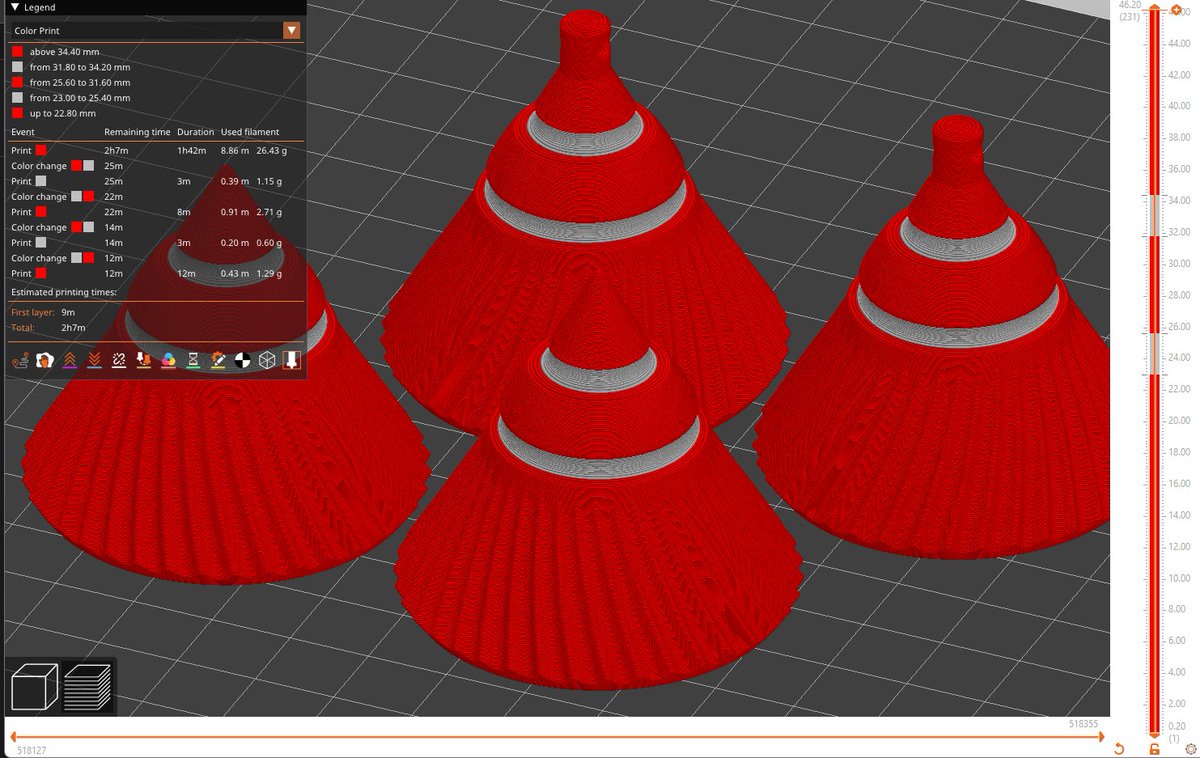
Task: Toggle the Center of gravity icon
Action: point(242,360)
